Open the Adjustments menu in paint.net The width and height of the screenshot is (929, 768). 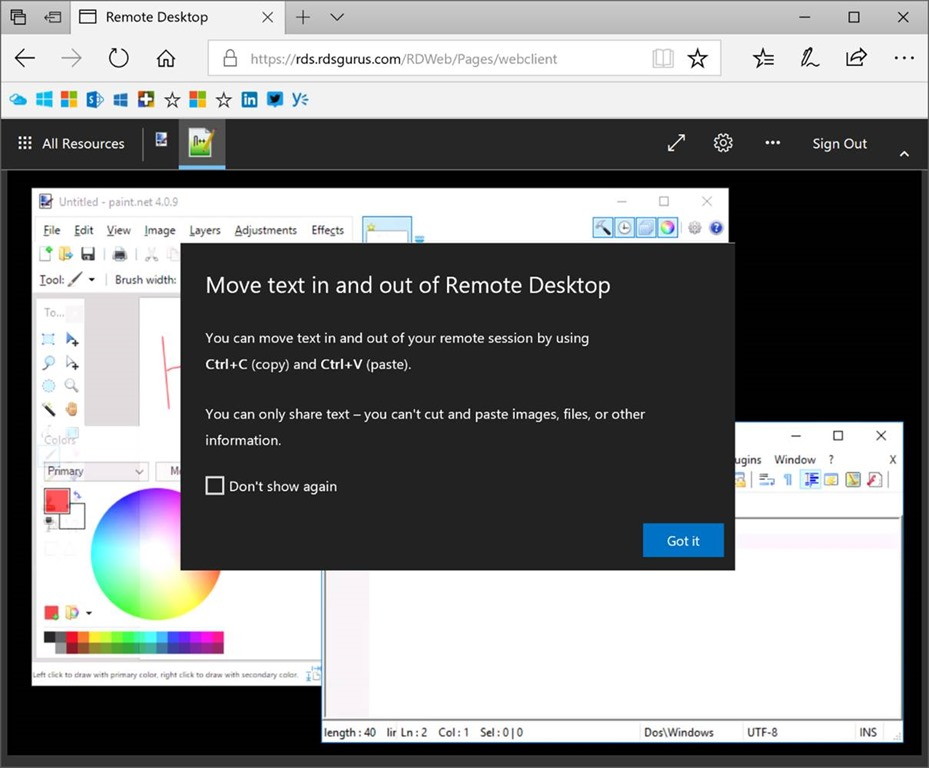[265, 230]
